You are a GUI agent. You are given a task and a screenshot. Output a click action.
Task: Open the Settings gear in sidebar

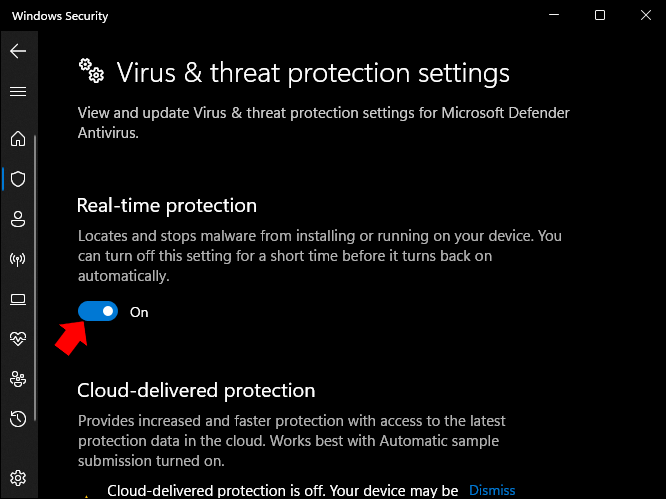[18, 478]
